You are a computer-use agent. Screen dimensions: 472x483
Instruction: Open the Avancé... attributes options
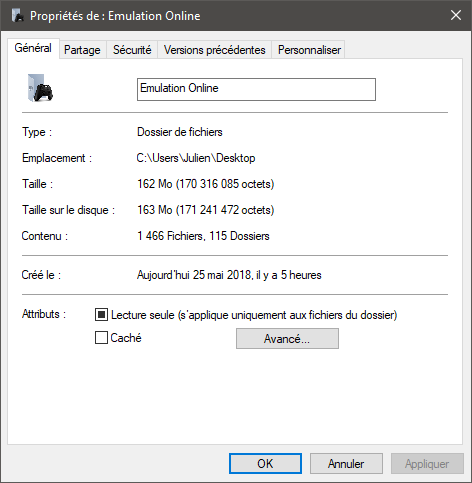(287, 339)
